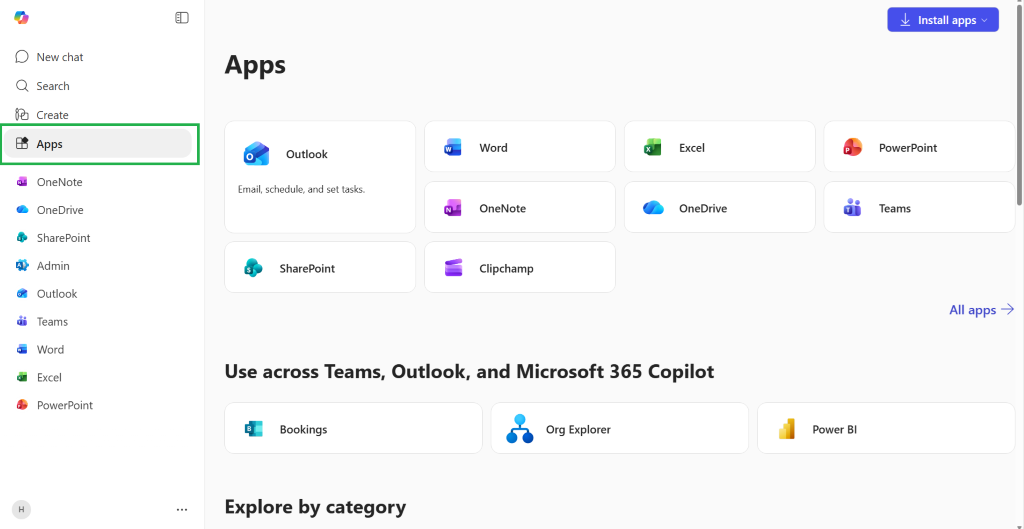Select Apps in the sidebar

(x=98, y=144)
